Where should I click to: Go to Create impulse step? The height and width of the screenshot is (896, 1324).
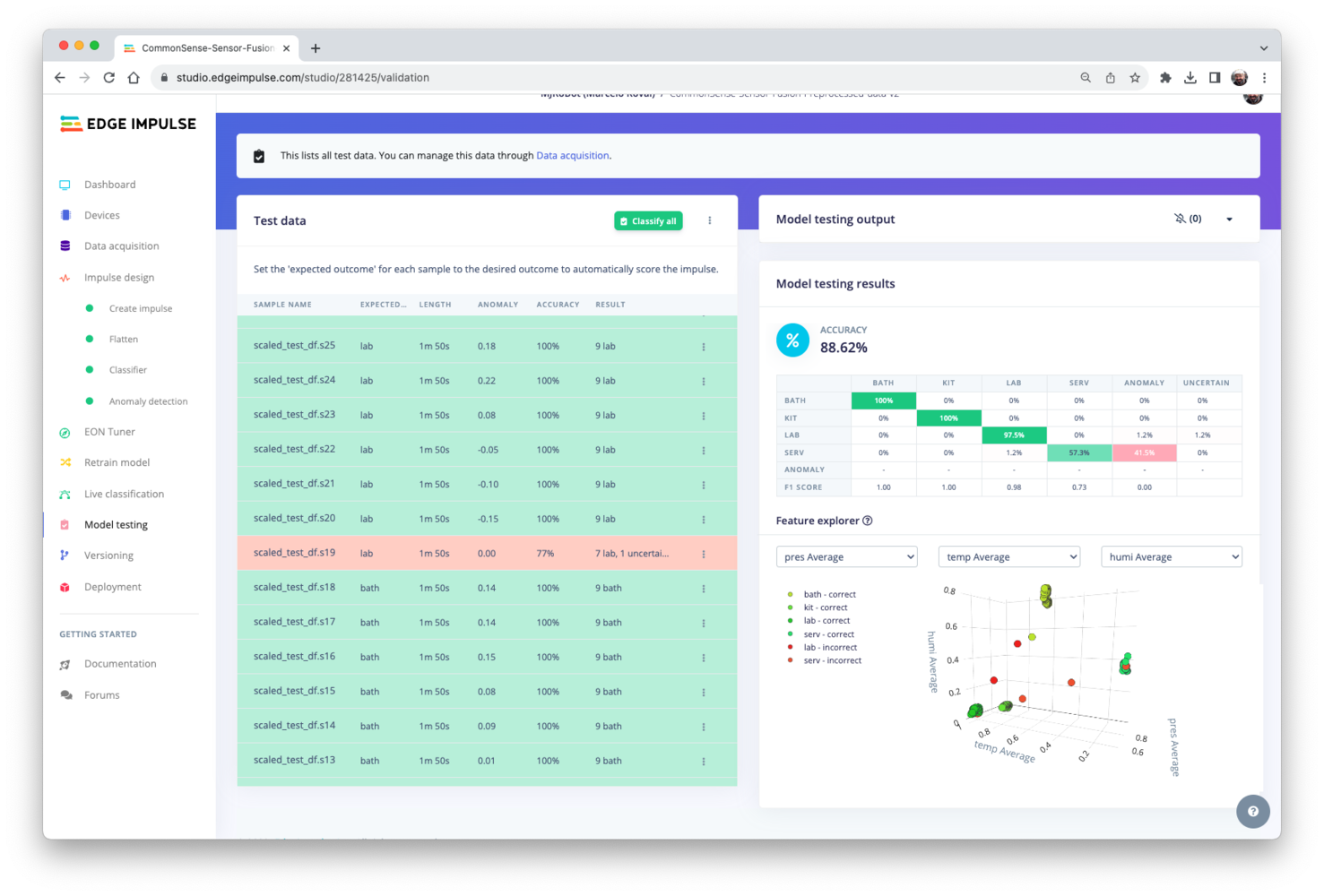[141, 308]
